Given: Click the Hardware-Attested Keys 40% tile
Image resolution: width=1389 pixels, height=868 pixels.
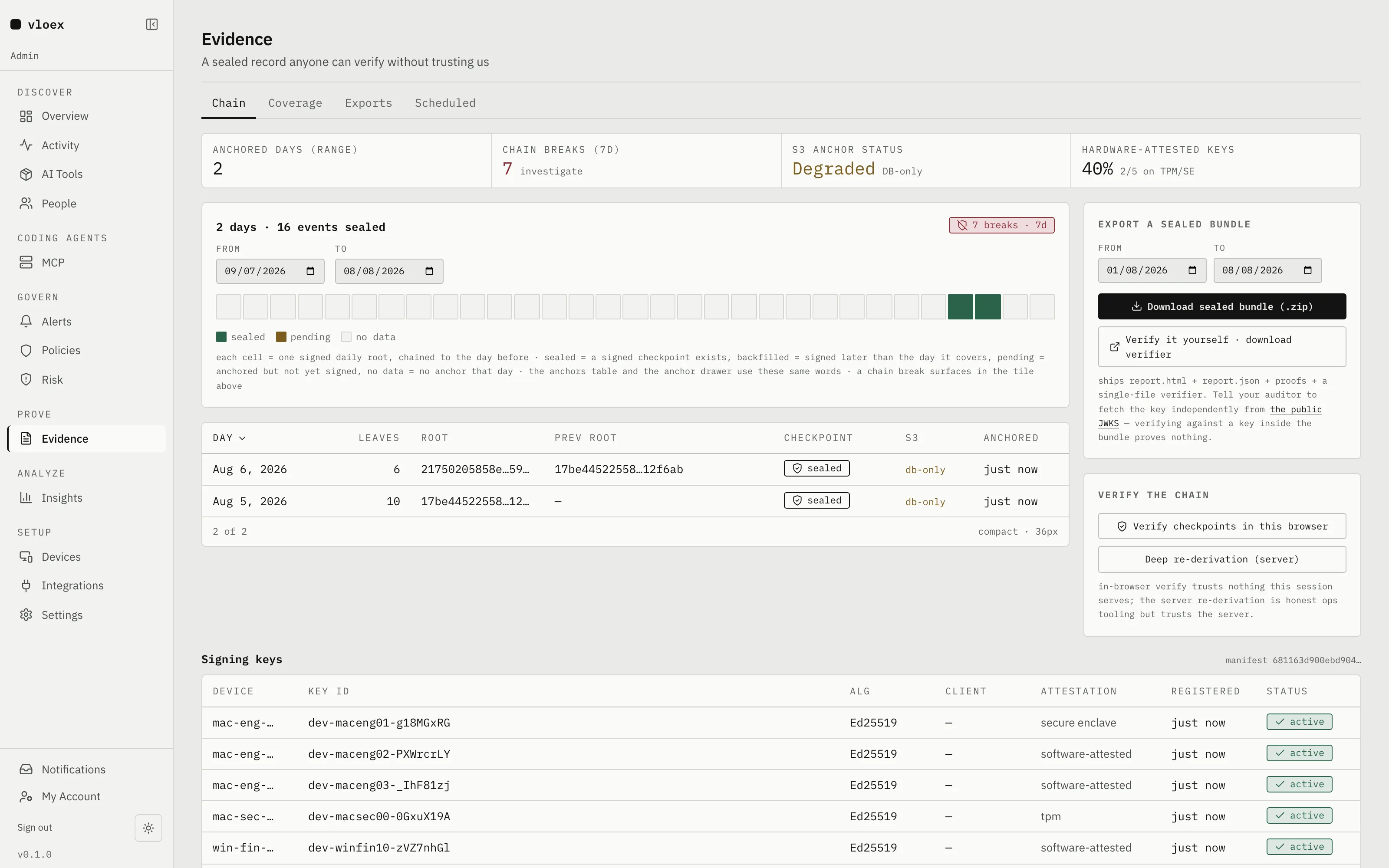Looking at the screenshot, I should [1216, 161].
